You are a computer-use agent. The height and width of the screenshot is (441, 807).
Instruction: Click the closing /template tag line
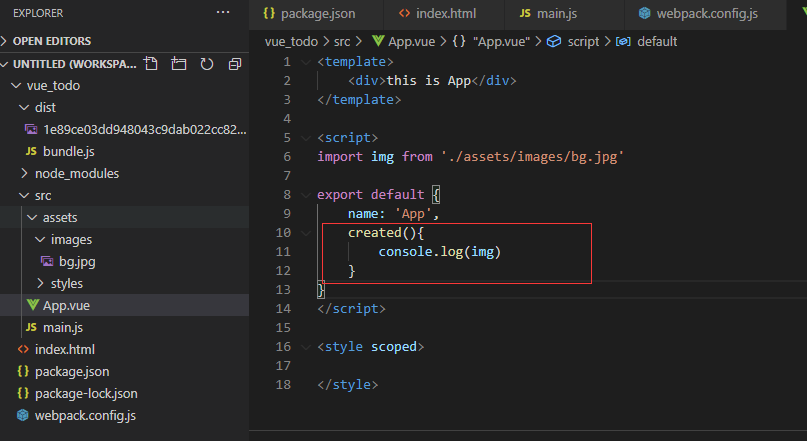[x=359, y=100]
